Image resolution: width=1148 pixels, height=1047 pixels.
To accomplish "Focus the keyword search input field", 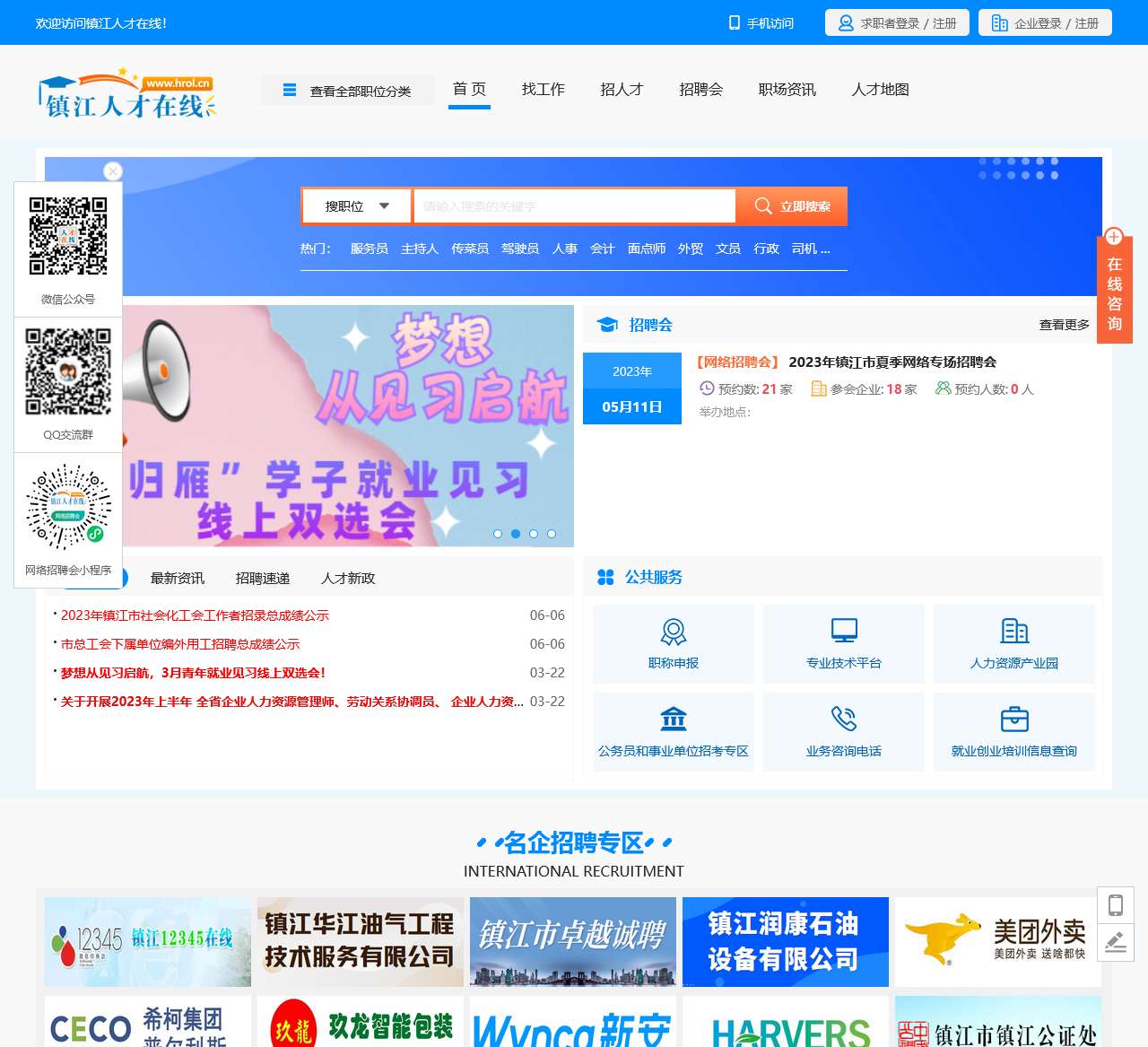I will pyautogui.click(x=574, y=205).
